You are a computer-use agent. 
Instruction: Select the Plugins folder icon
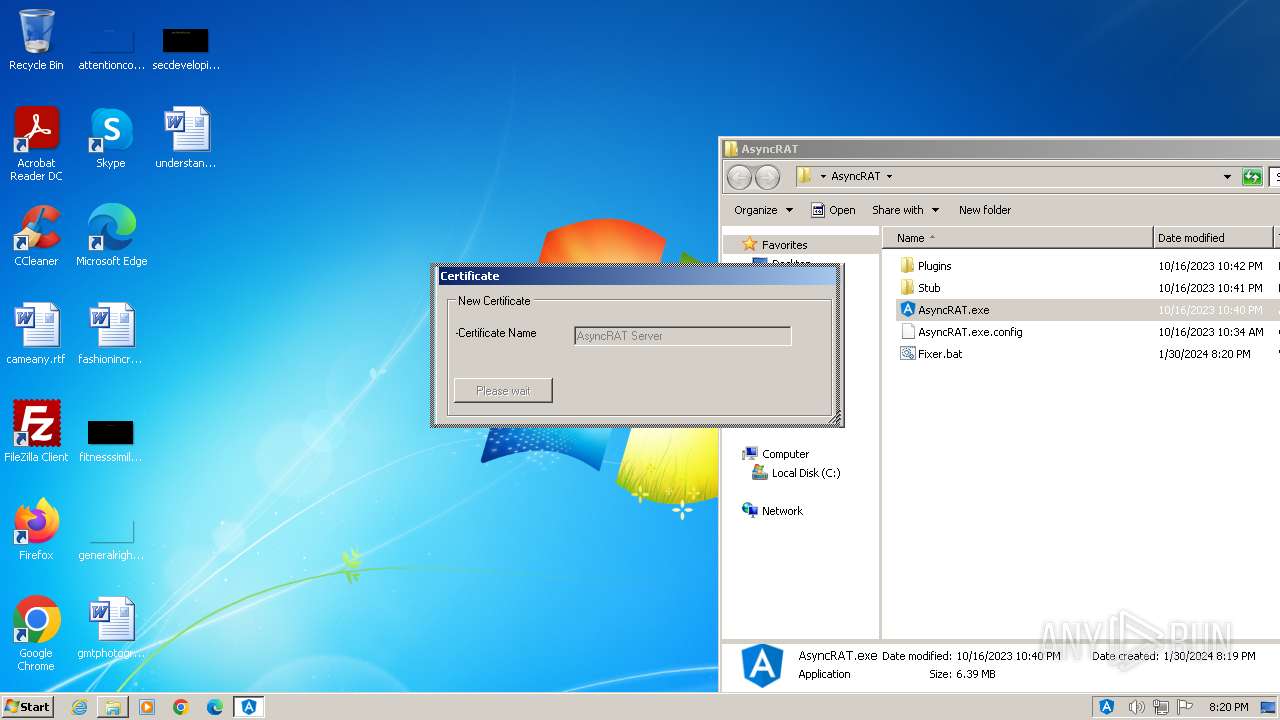[908, 266]
